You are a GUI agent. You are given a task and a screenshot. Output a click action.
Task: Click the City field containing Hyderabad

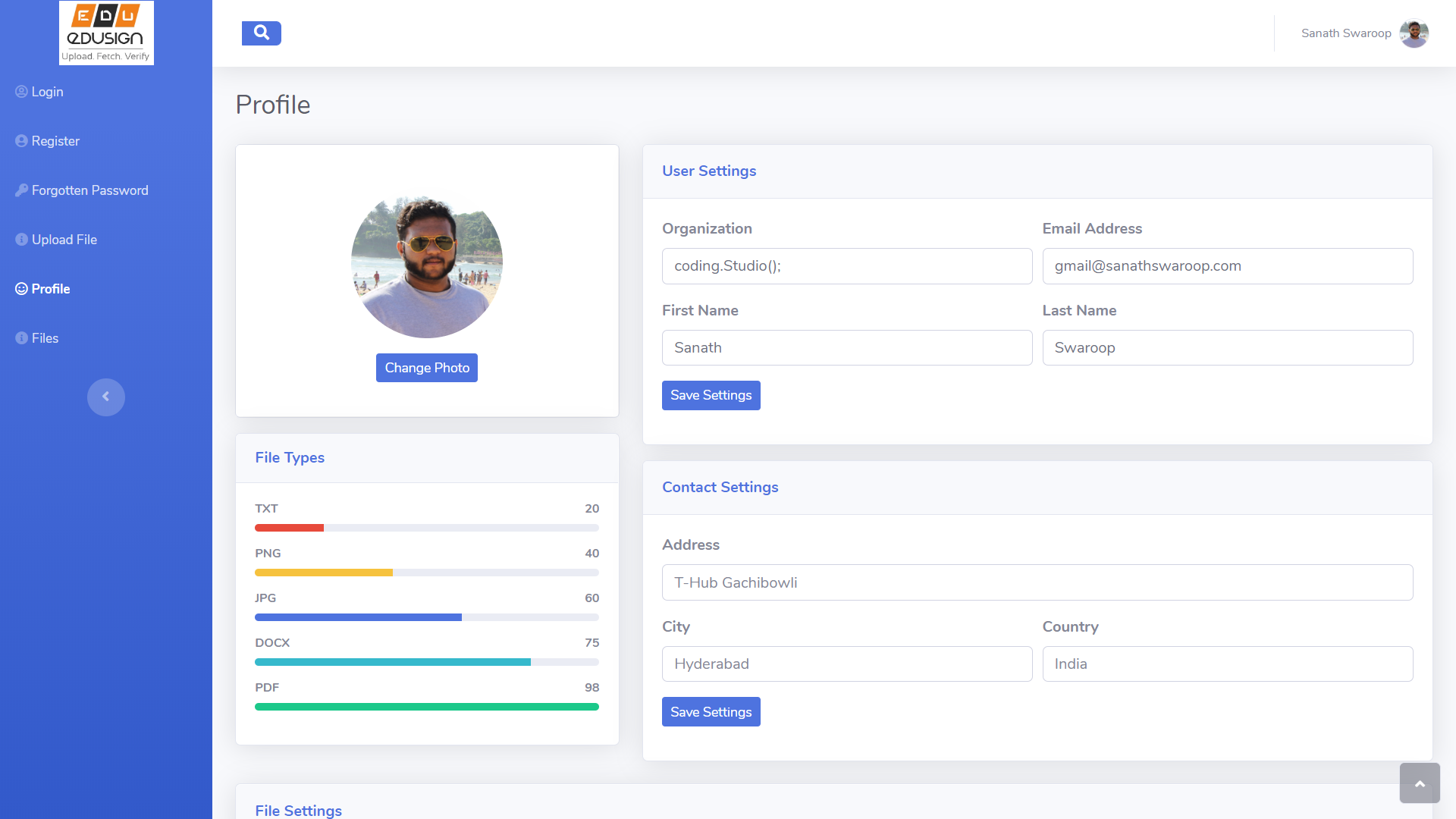tap(847, 664)
